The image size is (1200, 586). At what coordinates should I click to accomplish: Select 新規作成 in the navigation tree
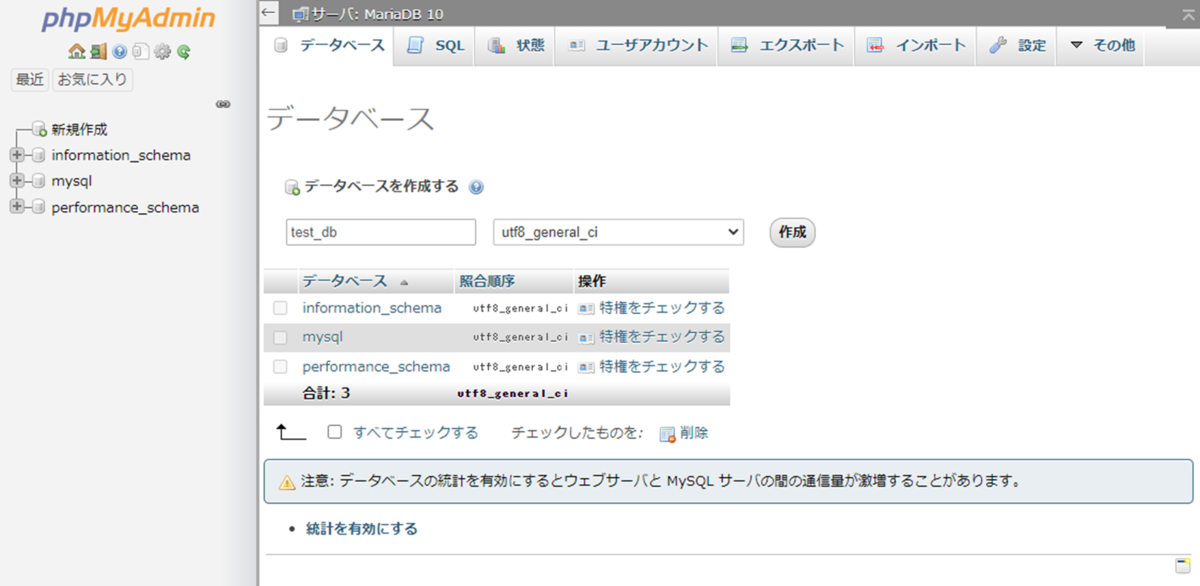coord(80,129)
